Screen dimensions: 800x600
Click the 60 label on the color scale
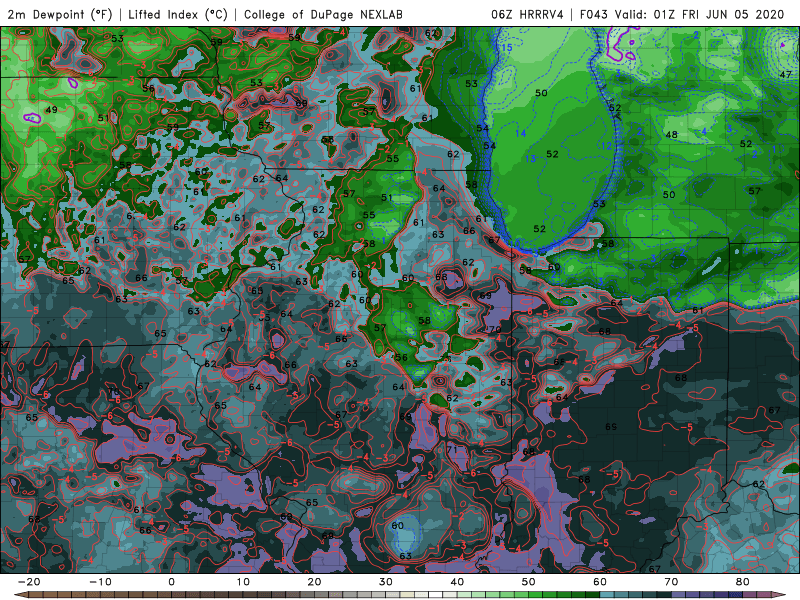(x=600, y=582)
